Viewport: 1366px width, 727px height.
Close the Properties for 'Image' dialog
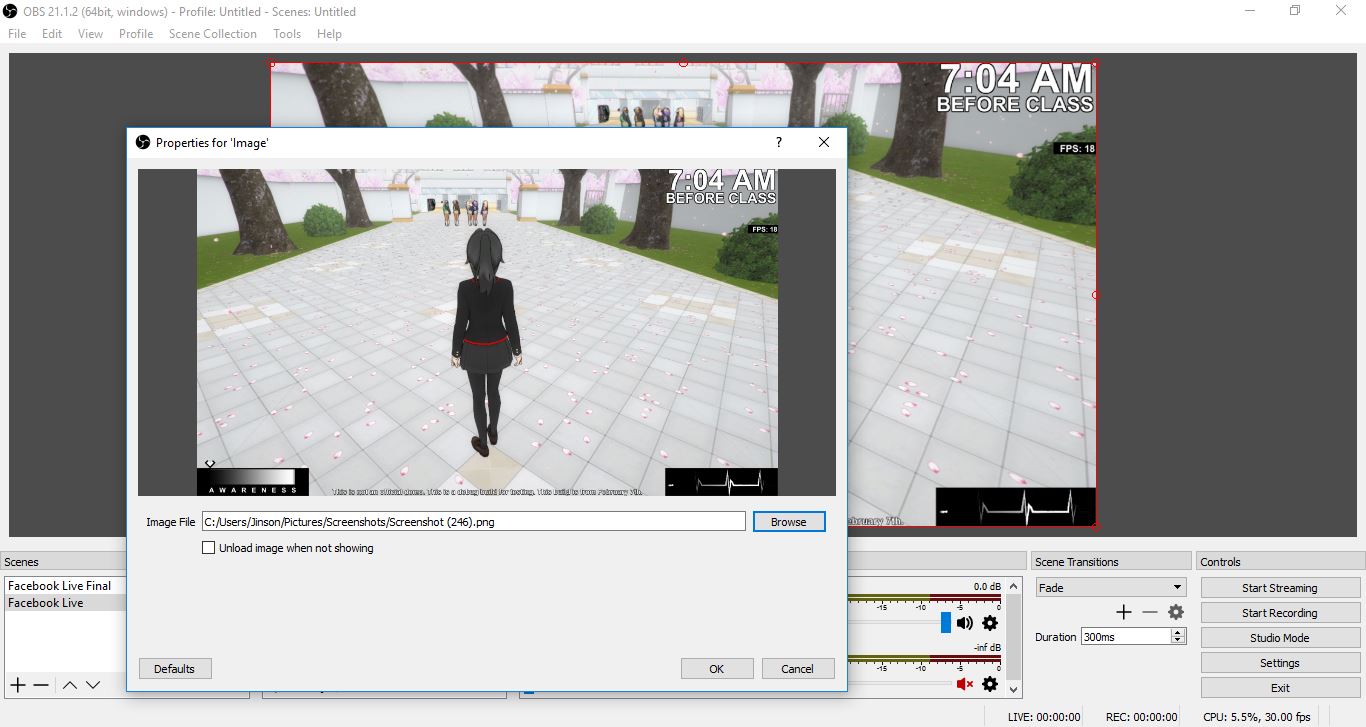pos(824,142)
